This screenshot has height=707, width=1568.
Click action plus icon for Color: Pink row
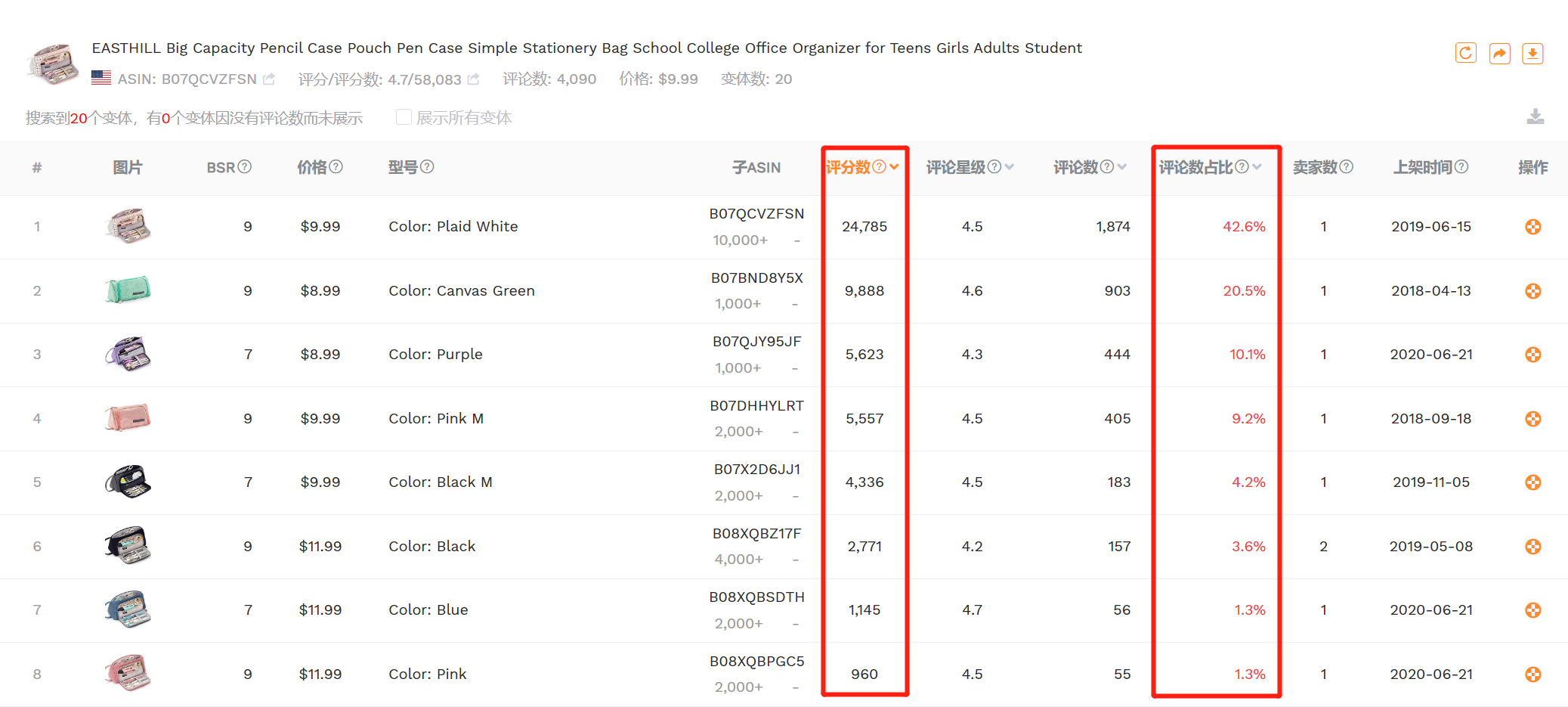[x=1532, y=674]
